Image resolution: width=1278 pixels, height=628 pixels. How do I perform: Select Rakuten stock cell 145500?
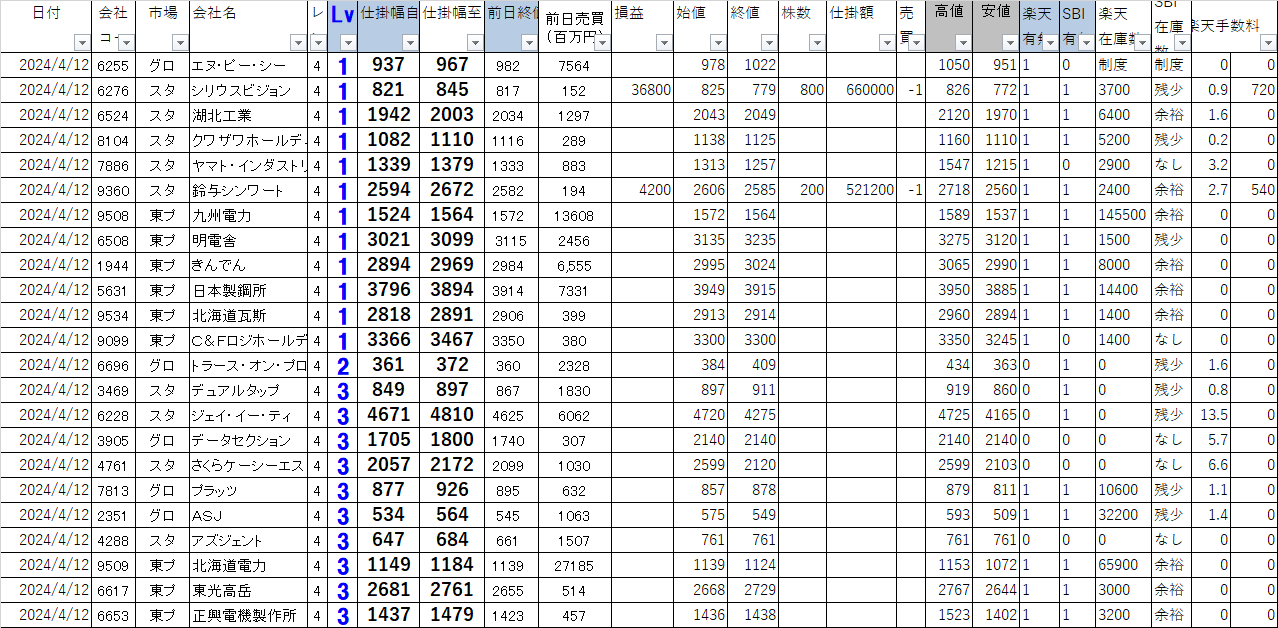1123,215
